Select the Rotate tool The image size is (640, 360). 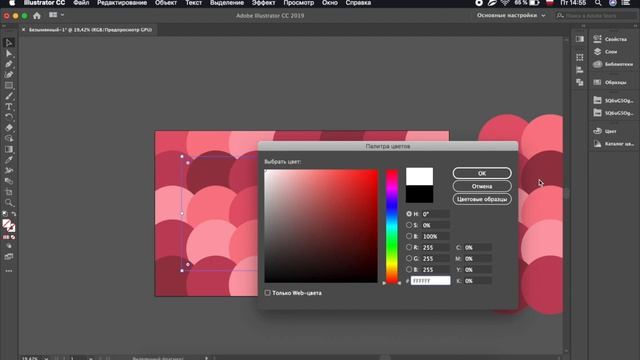[x=9, y=117]
